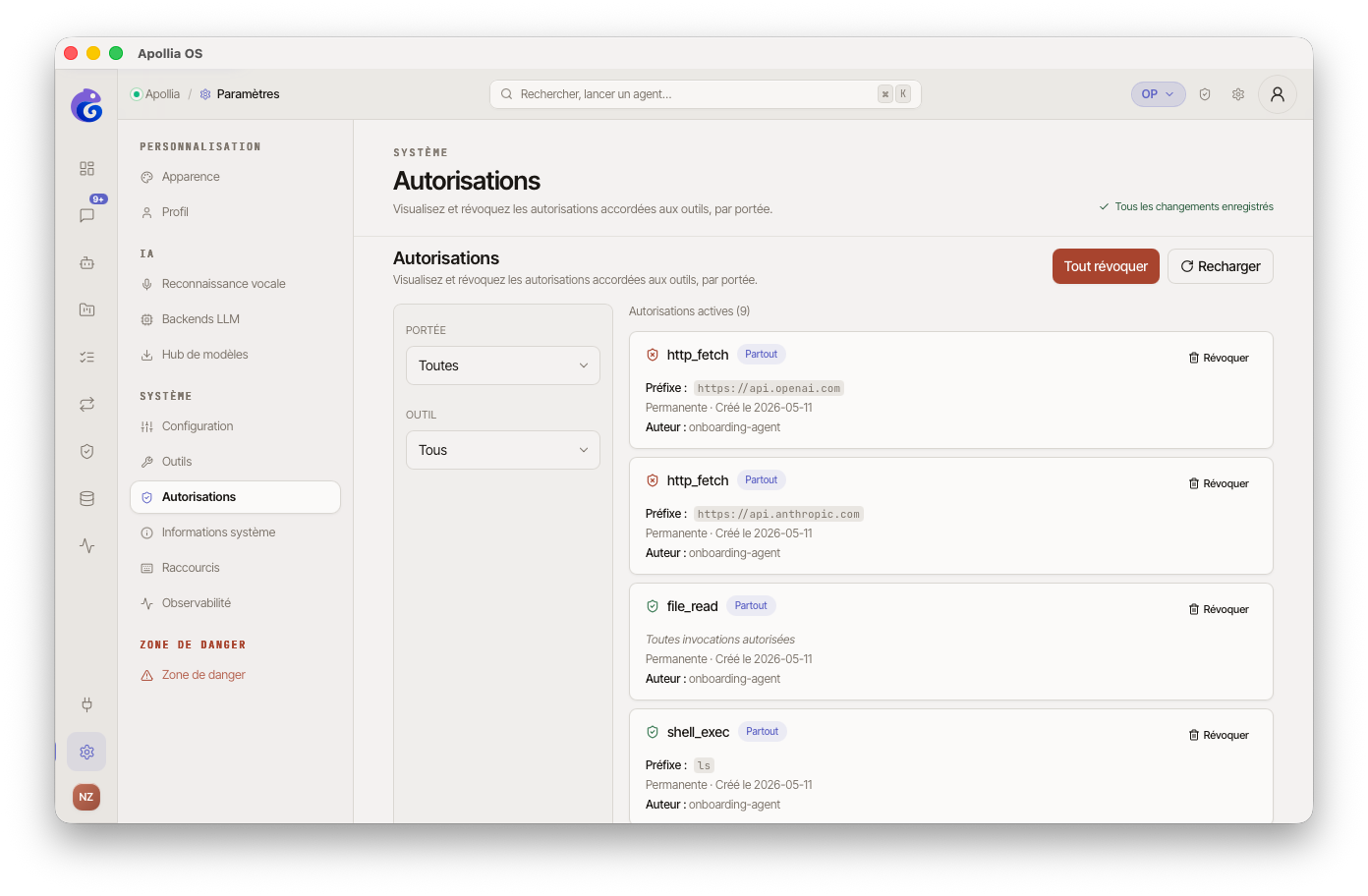Image resolution: width=1368 pixels, height=896 pixels.
Task: Click shield icon on shell_exec card
Action: click(x=653, y=732)
